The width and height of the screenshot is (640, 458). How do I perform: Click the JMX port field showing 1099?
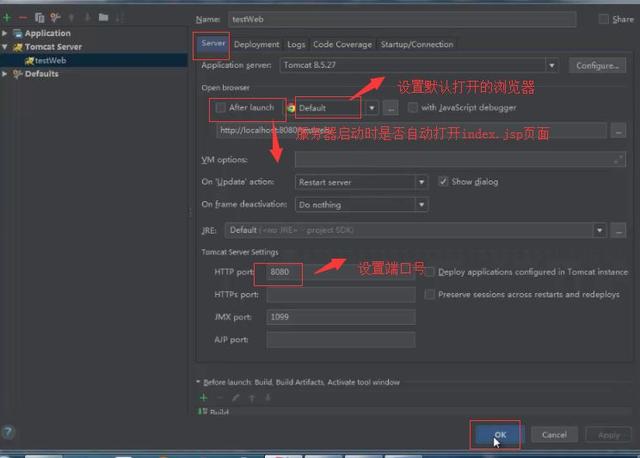tap(341, 317)
